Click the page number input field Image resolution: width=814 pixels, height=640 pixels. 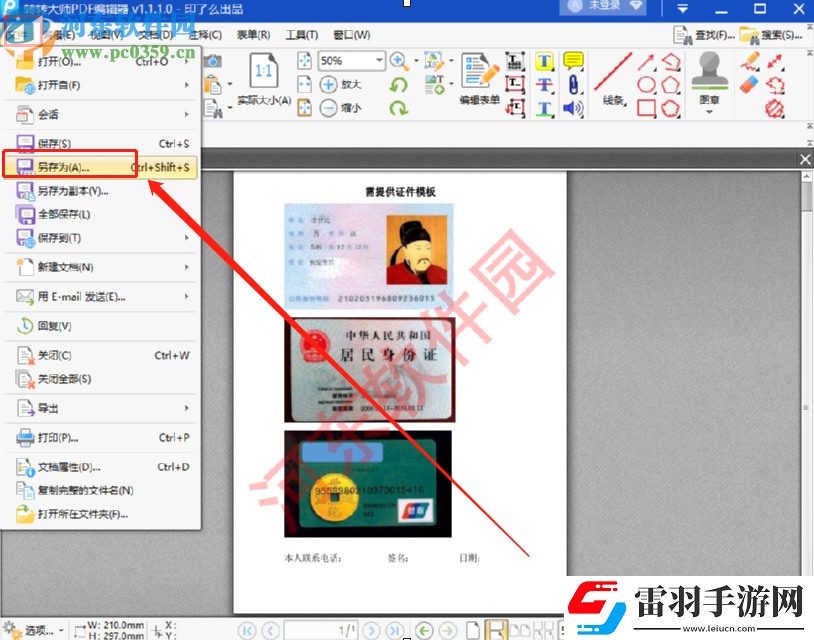pos(321,631)
